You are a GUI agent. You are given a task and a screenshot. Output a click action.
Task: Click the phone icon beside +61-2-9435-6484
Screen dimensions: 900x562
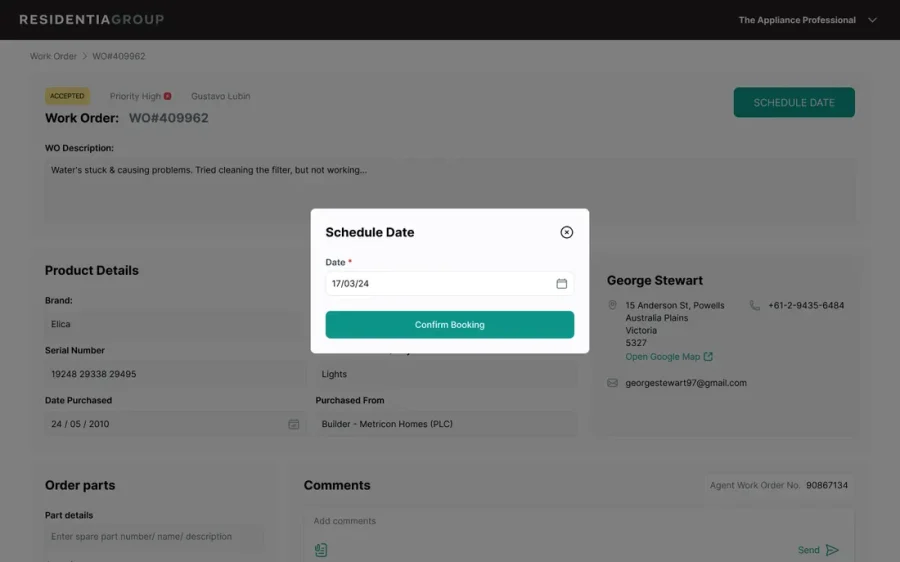(x=755, y=305)
